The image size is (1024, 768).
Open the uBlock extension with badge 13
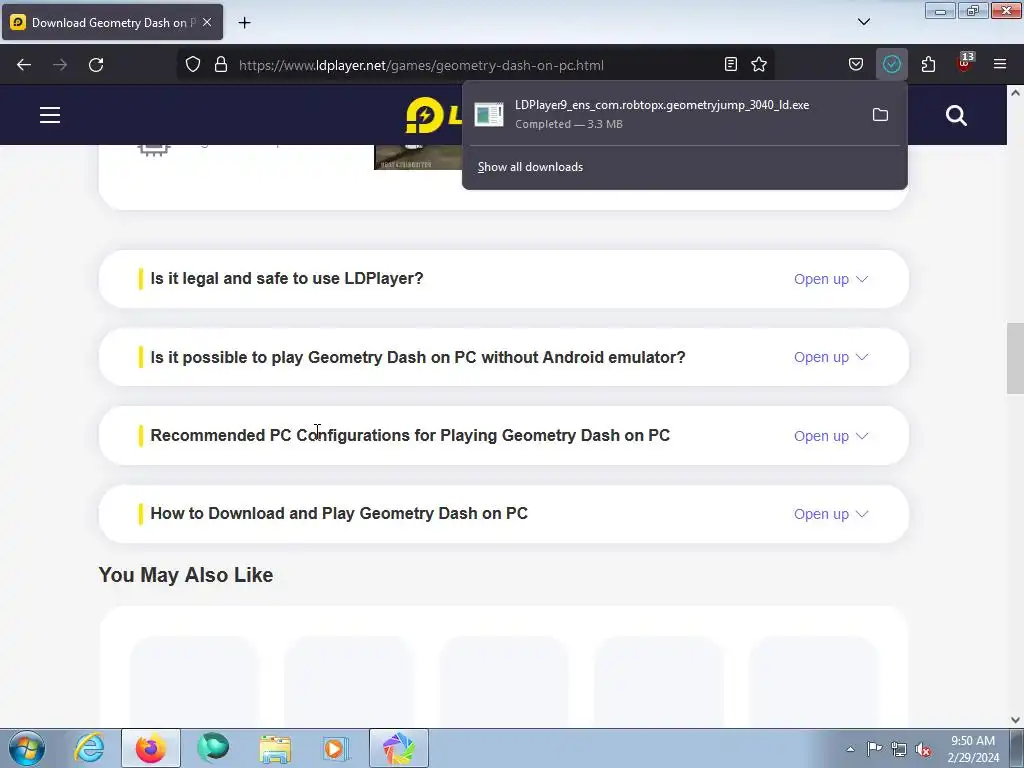coord(964,63)
